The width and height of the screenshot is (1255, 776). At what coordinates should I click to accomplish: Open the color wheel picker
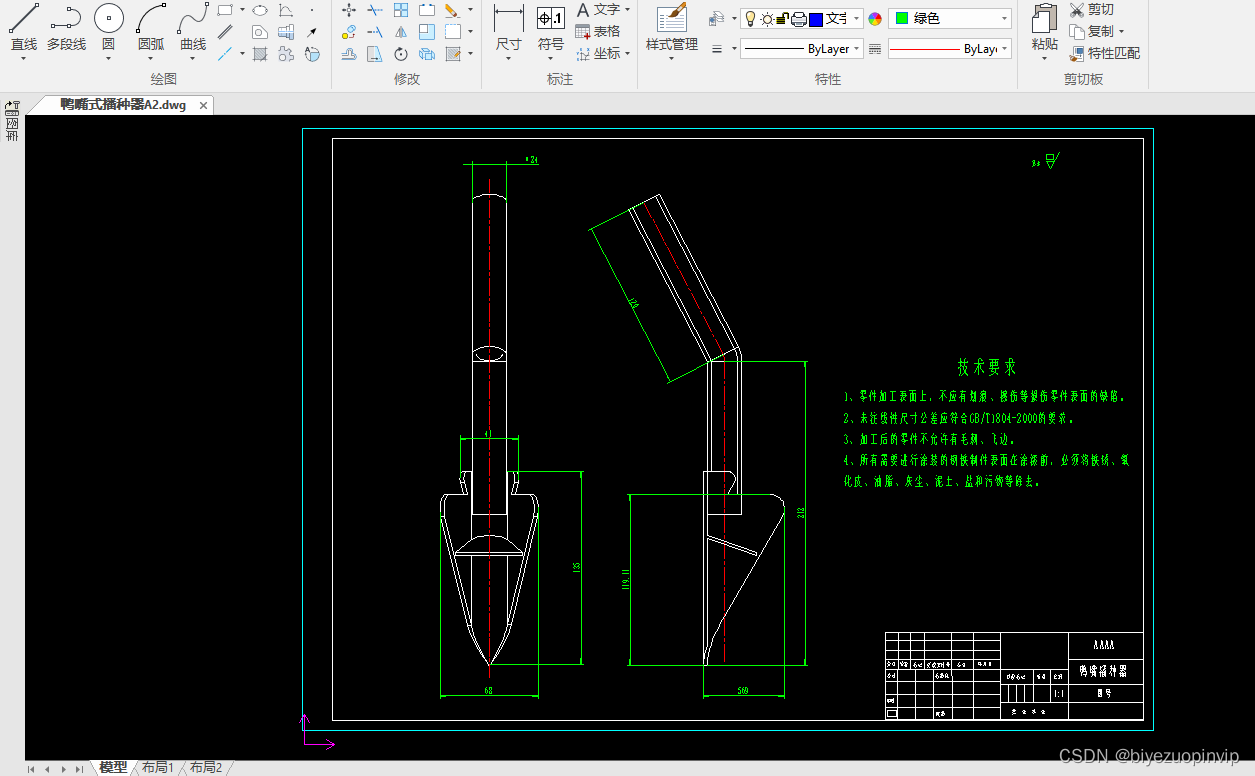875,19
